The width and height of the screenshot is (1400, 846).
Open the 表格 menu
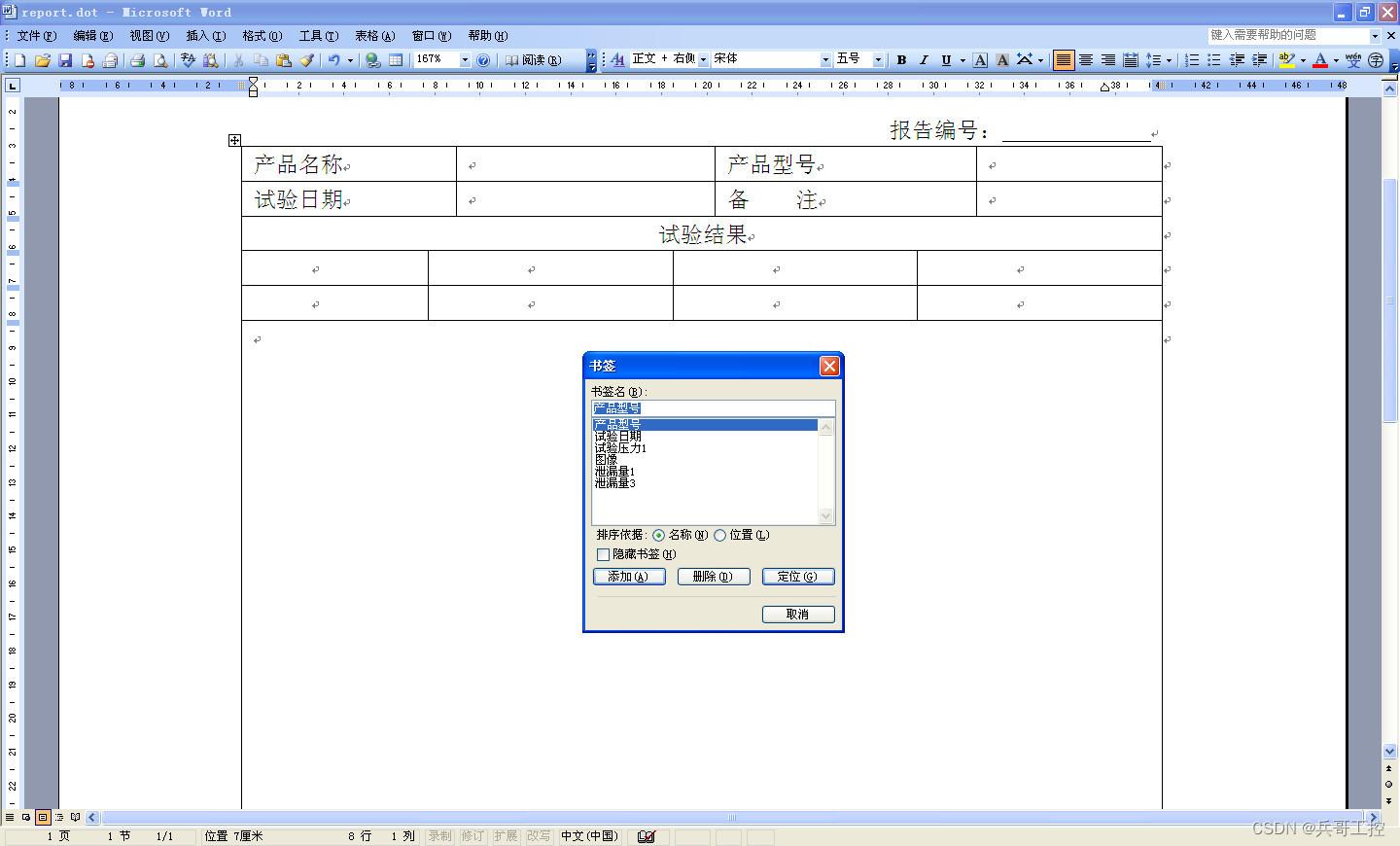pyautogui.click(x=374, y=36)
